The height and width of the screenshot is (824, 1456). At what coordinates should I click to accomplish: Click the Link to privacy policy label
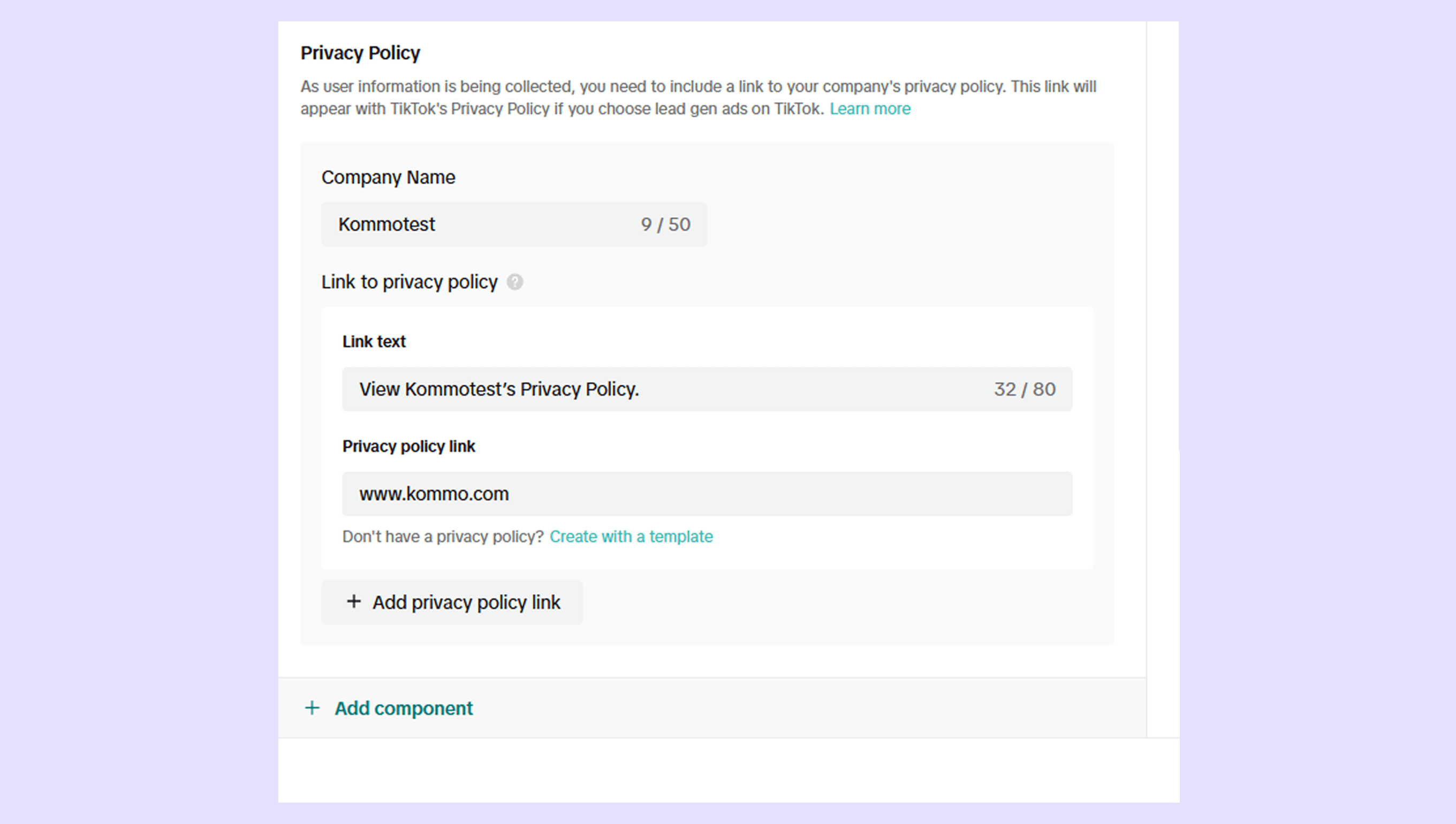[x=409, y=282]
